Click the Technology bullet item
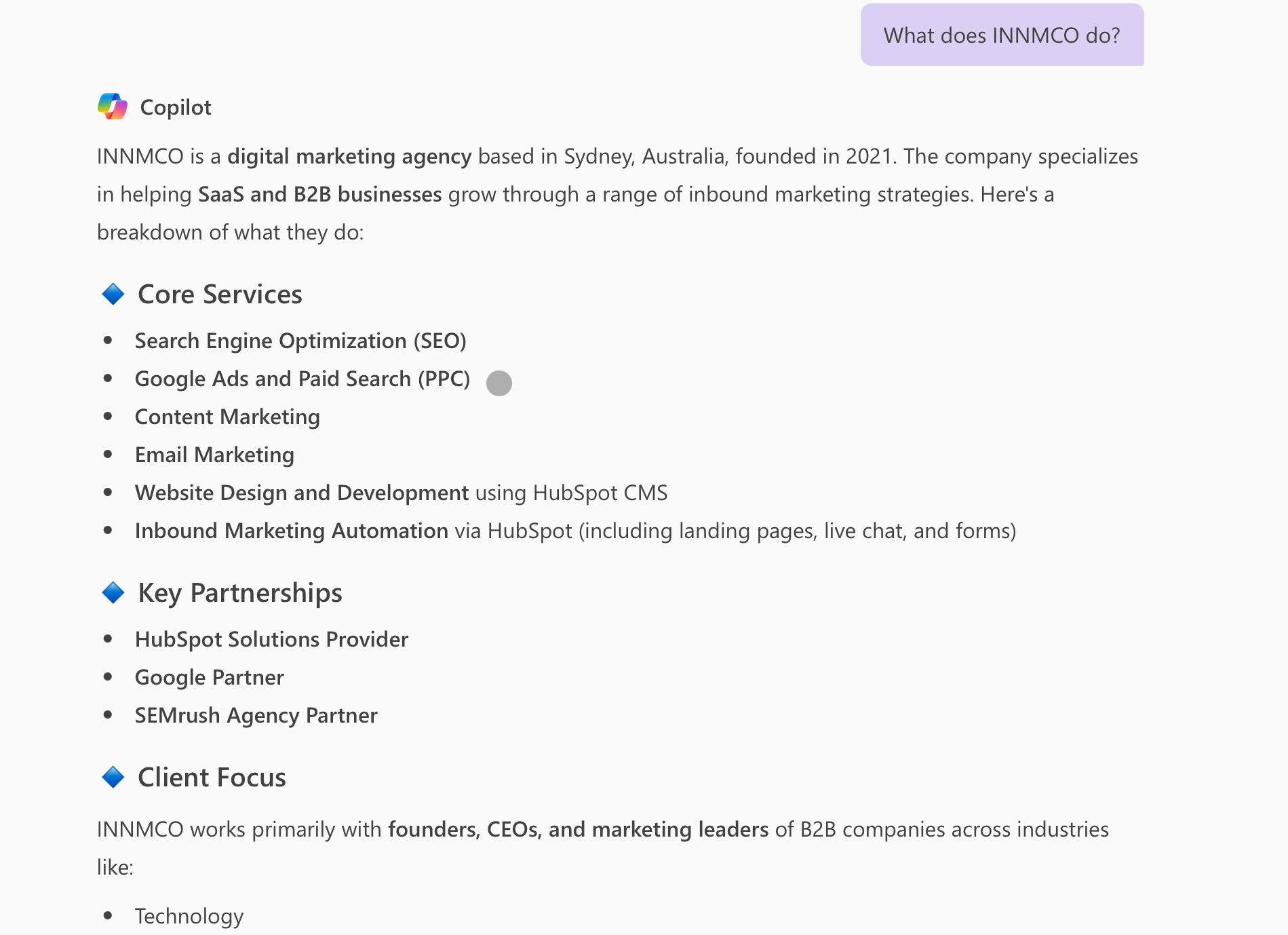The width and height of the screenshot is (1288, 935). point(189,916)
